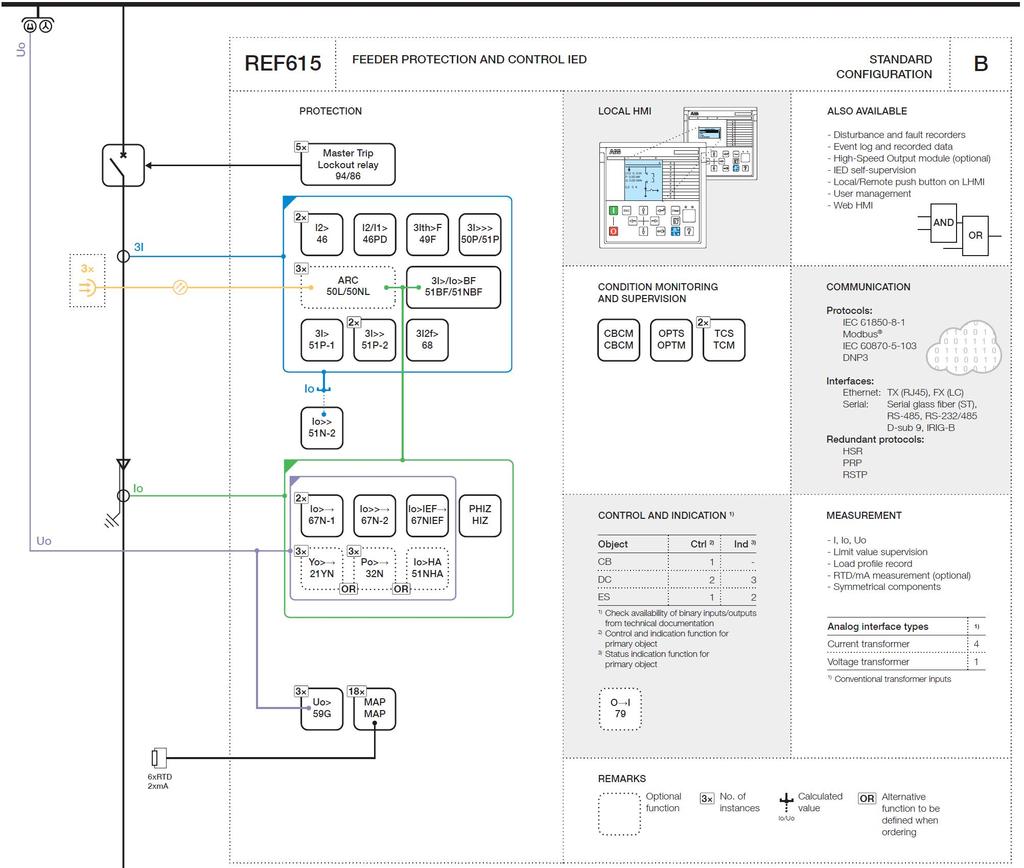This screenshot has width=1024, height=868.
Task: Click the MAP multipurpose block
Action: click(x=375, y=709)
